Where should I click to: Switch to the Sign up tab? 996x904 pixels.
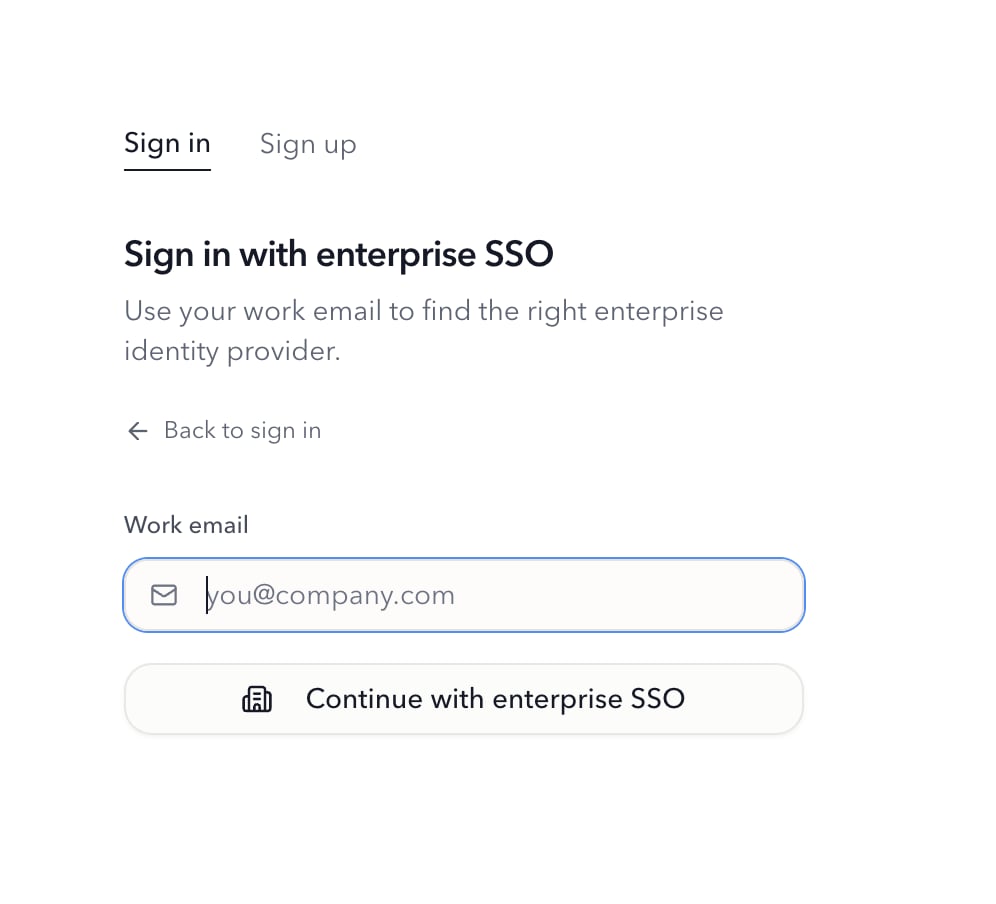point(308,145)
